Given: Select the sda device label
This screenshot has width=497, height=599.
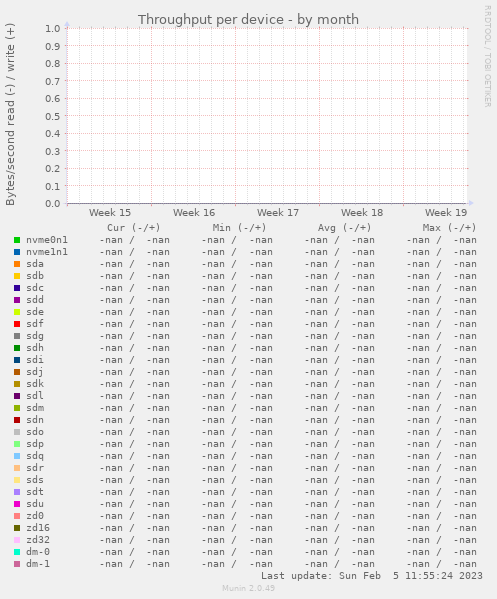Looking at the screenshot, I should click(35, 264).
